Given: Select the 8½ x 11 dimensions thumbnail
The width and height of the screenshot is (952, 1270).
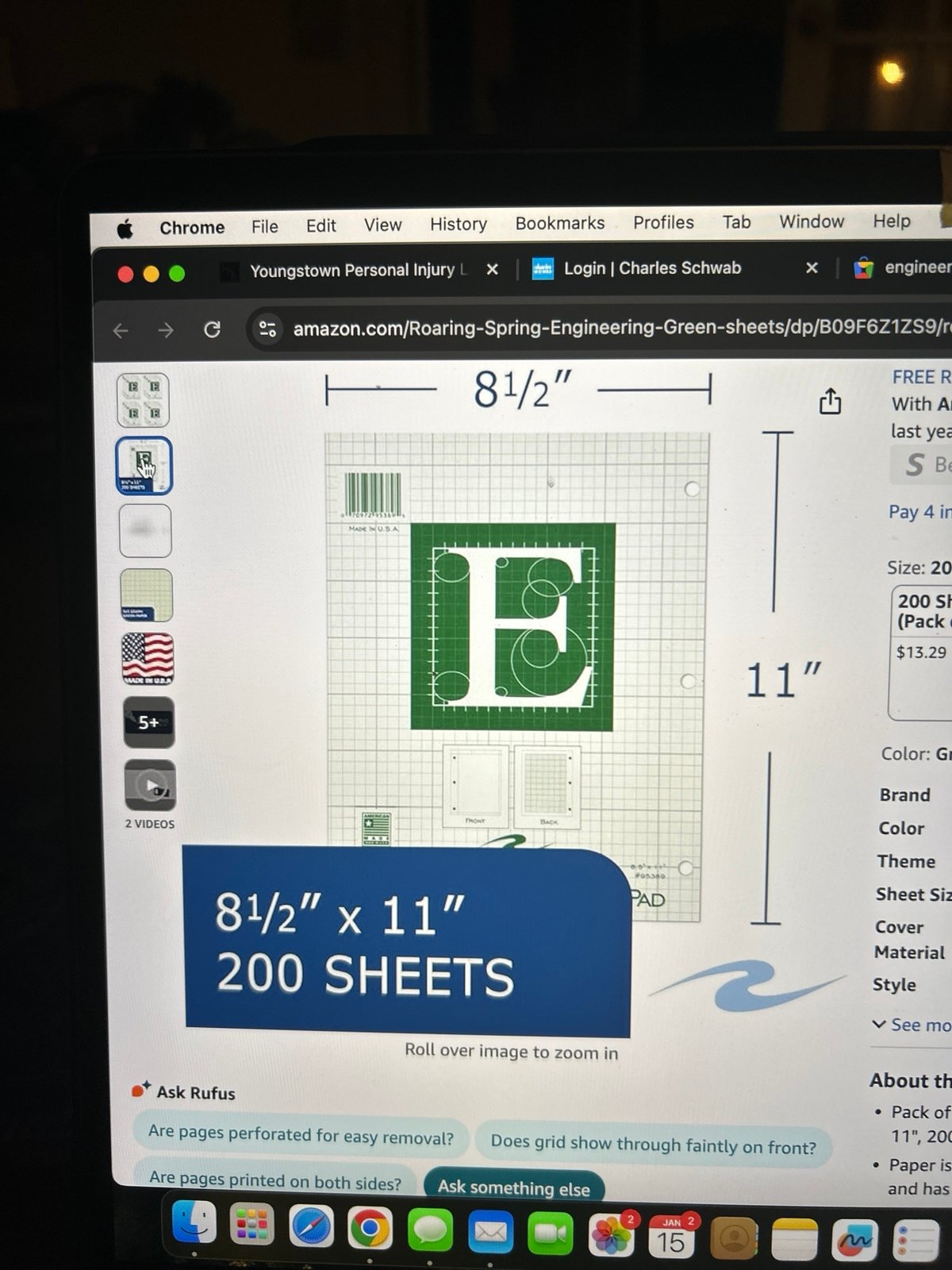Looking at the screenshot, I should [x=144, y=466].
